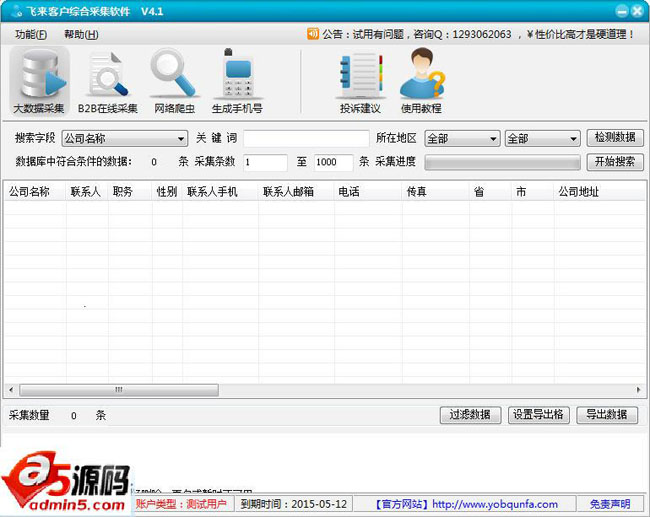Click the scrollbar left arrow
The width and height of the screenshot is (650, 517).
[11, 390]
